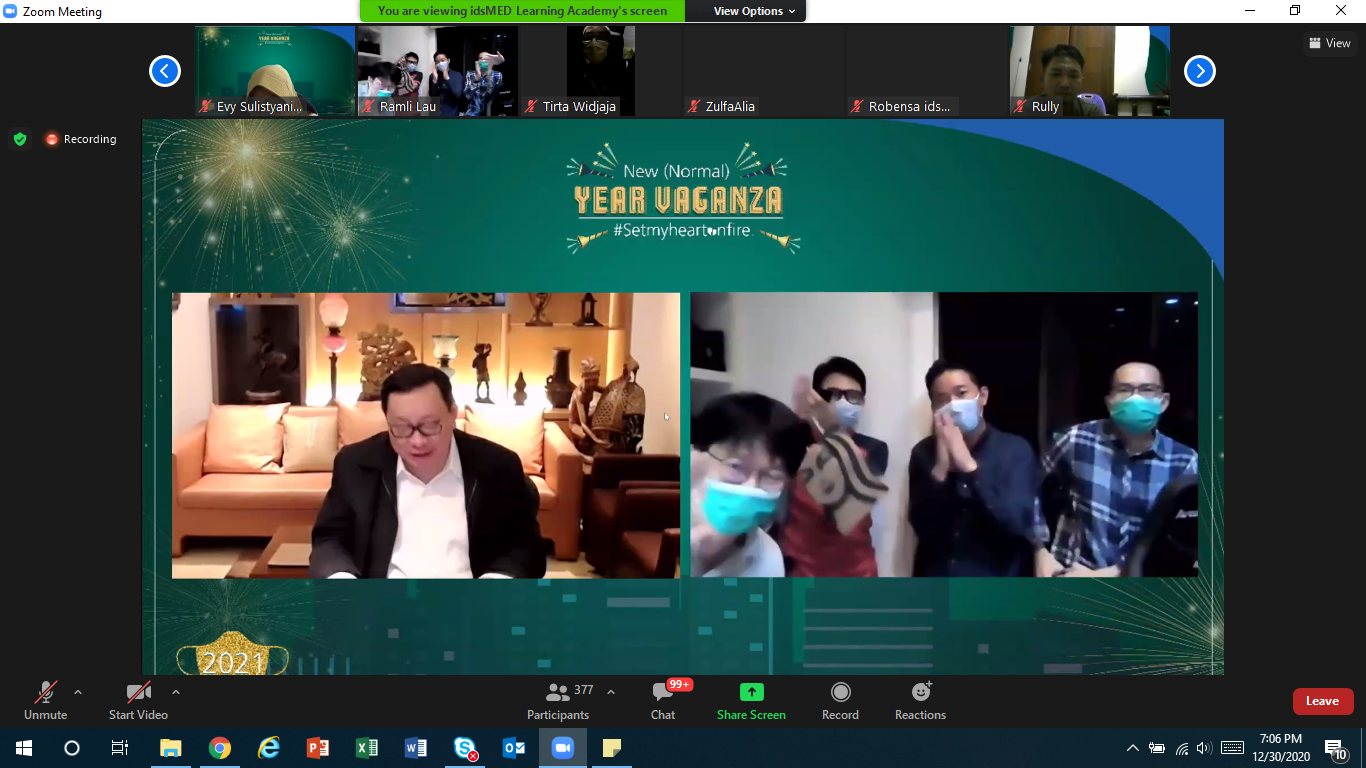Screen dimensions: 1366x768
Task: Open File Explorer from the taskbar
Action: coord(171,747)
